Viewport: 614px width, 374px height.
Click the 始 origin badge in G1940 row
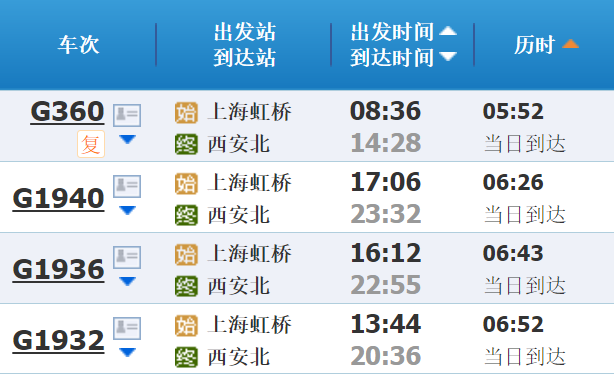(186, 184)
